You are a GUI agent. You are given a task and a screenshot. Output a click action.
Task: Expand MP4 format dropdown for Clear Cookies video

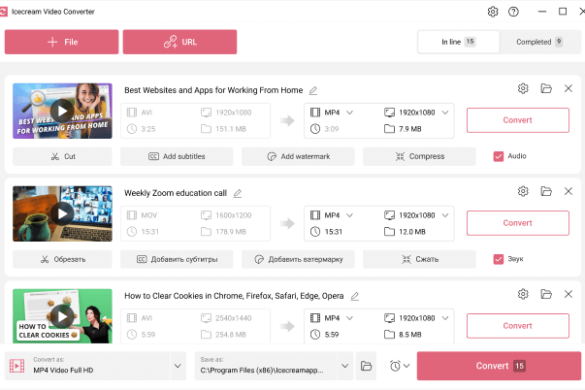[350, 318]
